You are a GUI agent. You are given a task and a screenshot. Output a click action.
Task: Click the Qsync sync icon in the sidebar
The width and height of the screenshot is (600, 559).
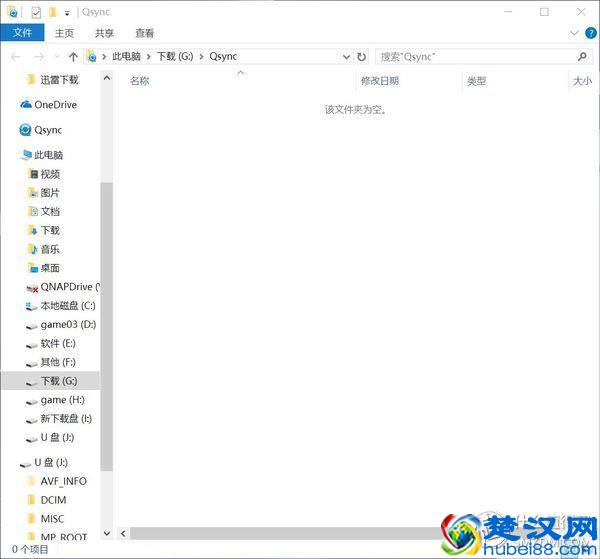25,130
